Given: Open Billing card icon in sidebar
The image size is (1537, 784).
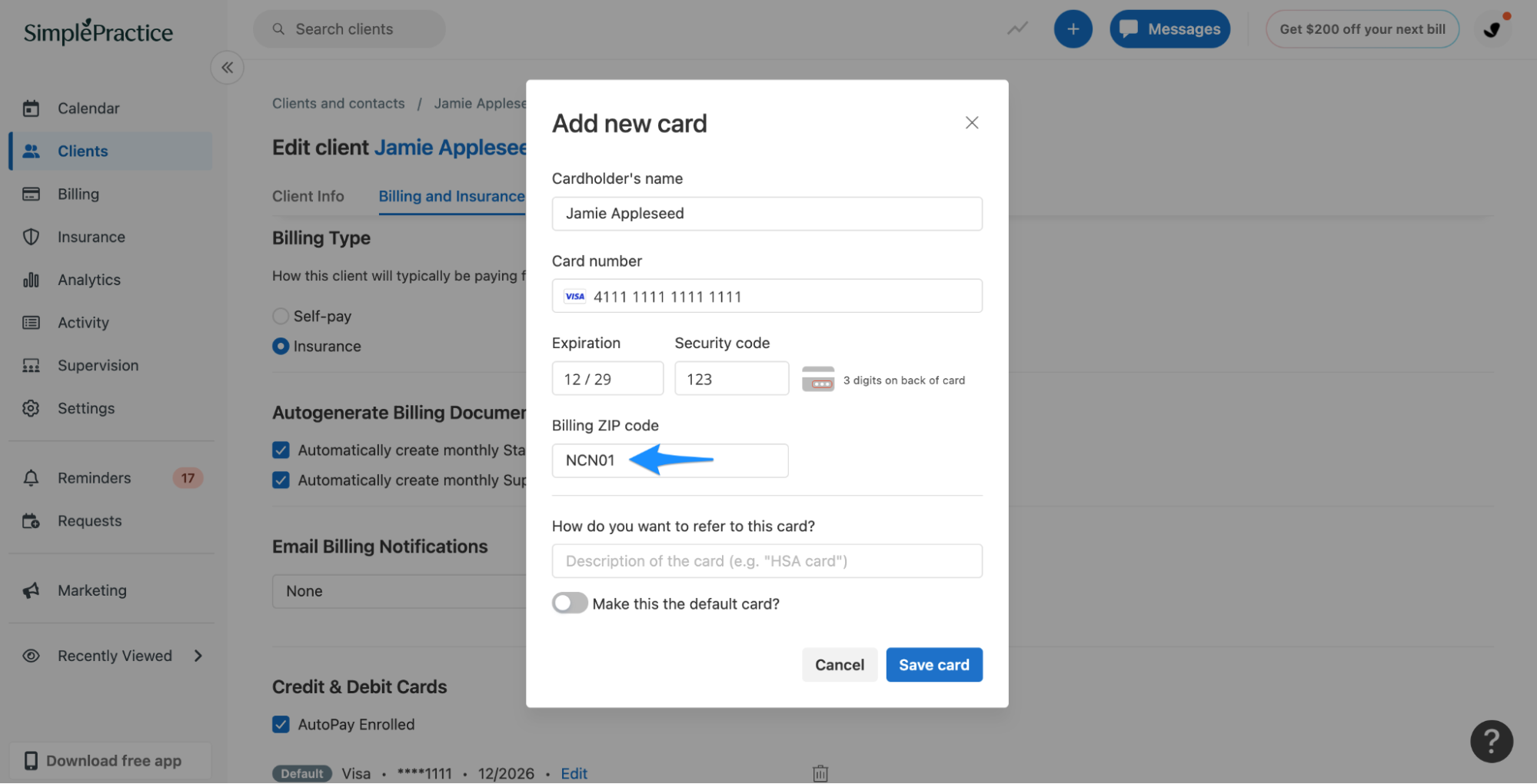Looking at the screenshot, I should 31,194.
